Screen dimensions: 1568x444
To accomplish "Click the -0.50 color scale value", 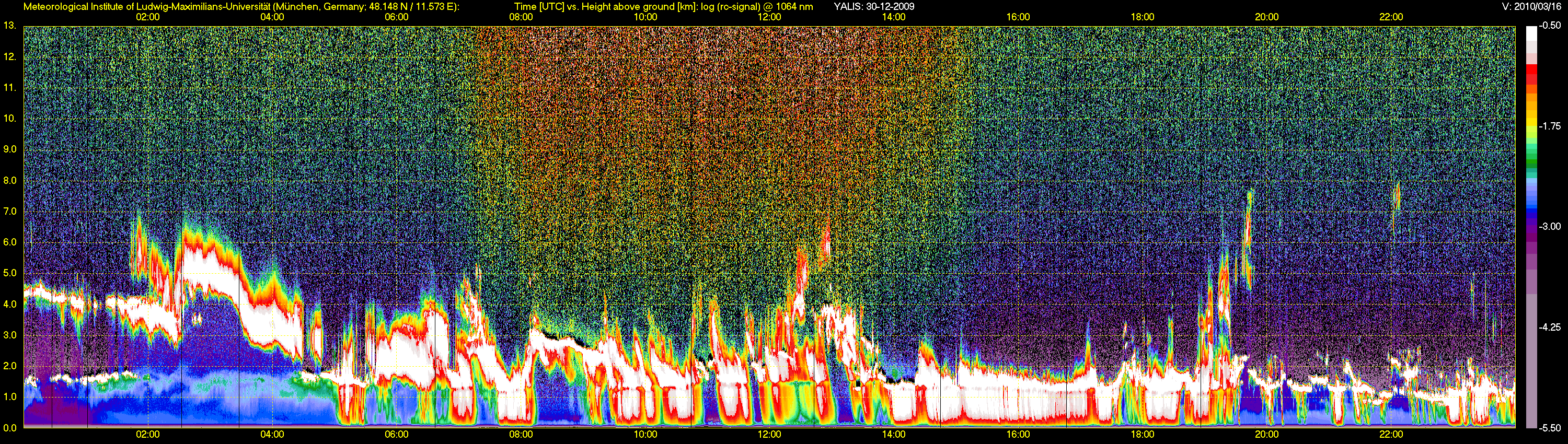I will coord(1550,26).
